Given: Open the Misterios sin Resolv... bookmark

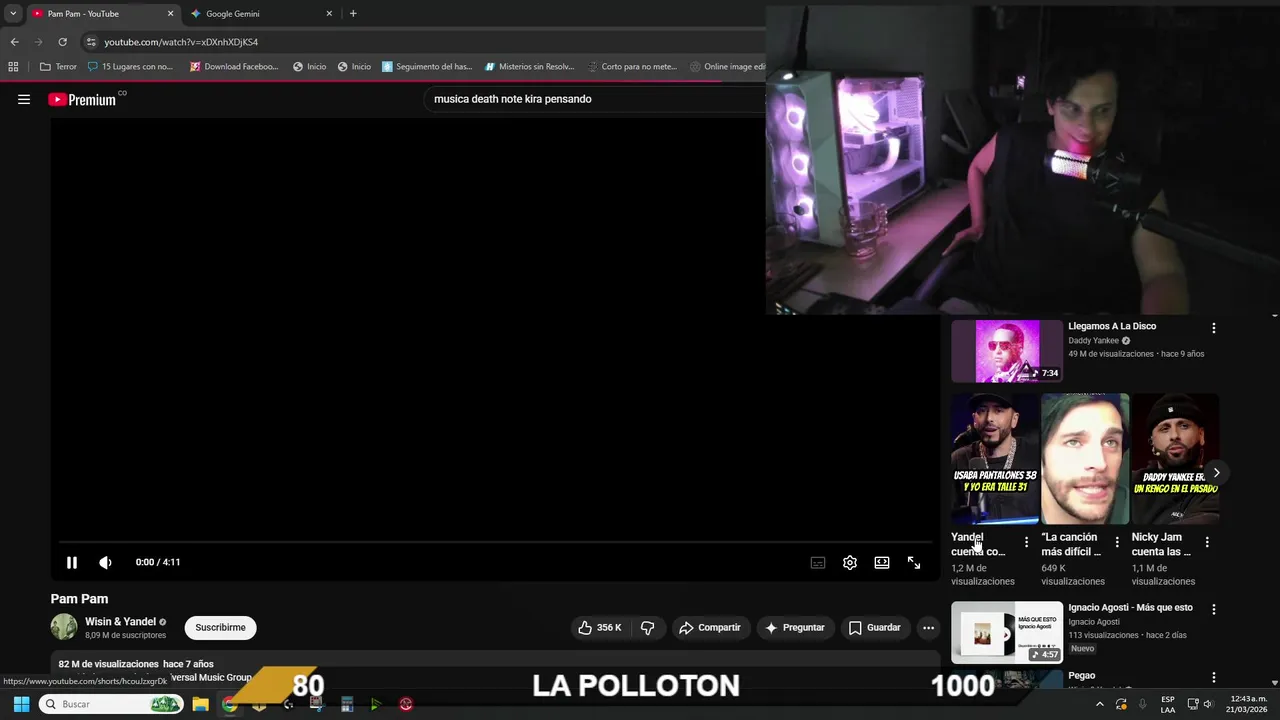Looking at the screenshot, I should [x=529, y=67].
